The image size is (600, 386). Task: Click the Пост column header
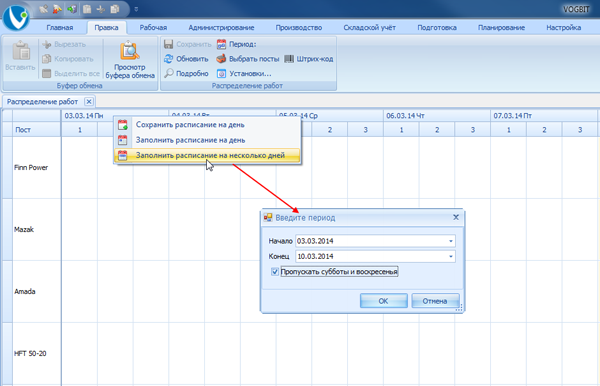pyautogui.click(x=37, y=130)
